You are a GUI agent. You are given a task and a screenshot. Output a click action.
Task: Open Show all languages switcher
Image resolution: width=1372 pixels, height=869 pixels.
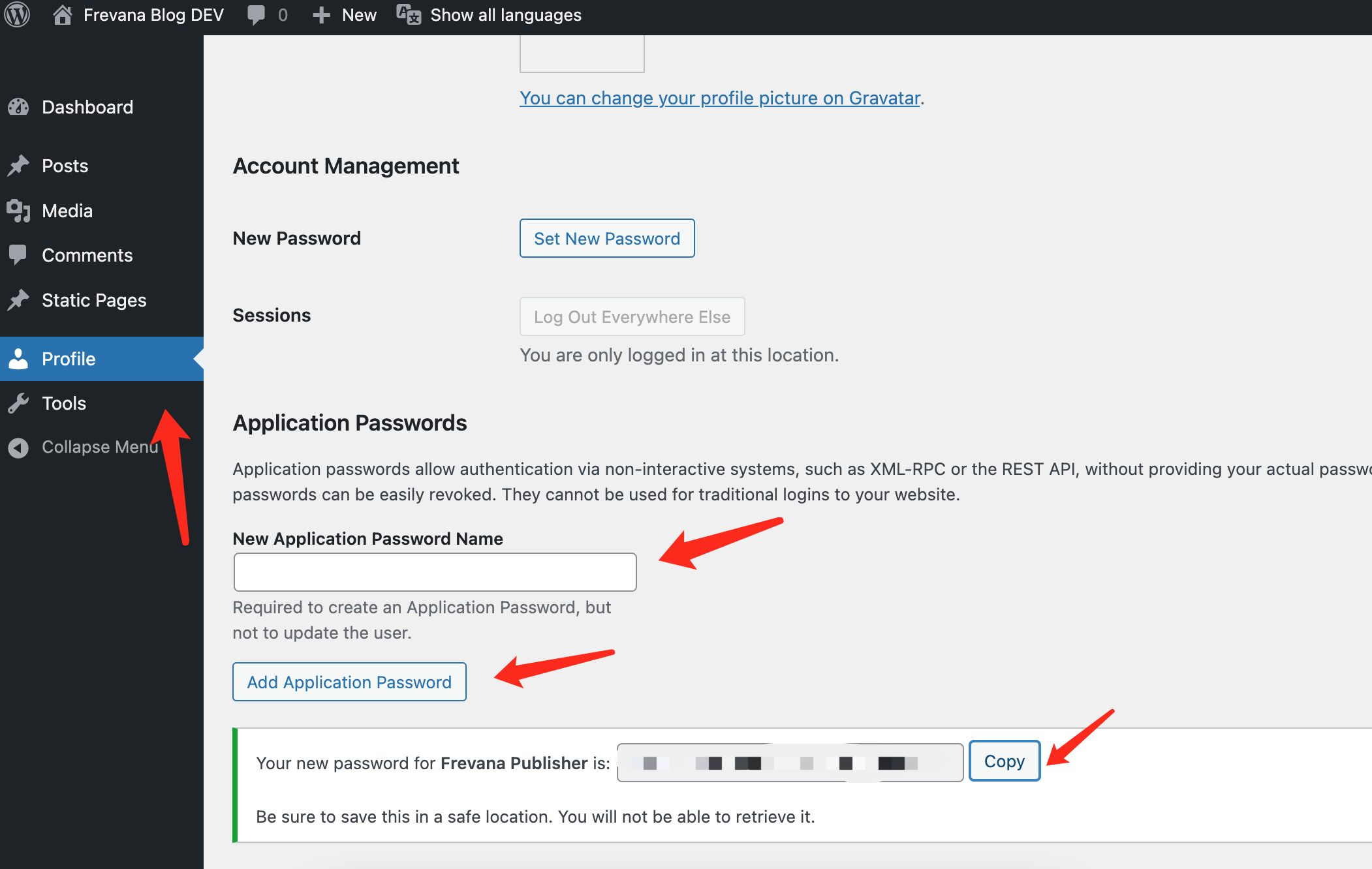coord(490,15)
